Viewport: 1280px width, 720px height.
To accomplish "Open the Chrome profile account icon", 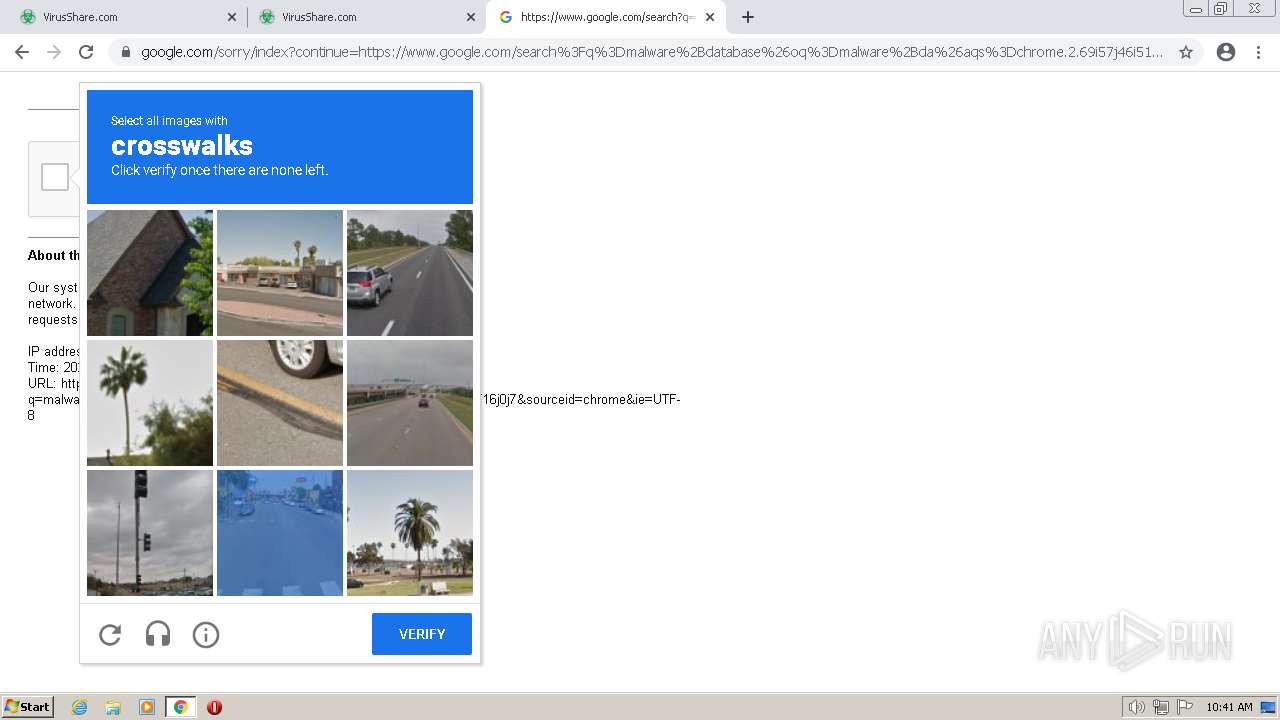I will tap(1226, 52).
